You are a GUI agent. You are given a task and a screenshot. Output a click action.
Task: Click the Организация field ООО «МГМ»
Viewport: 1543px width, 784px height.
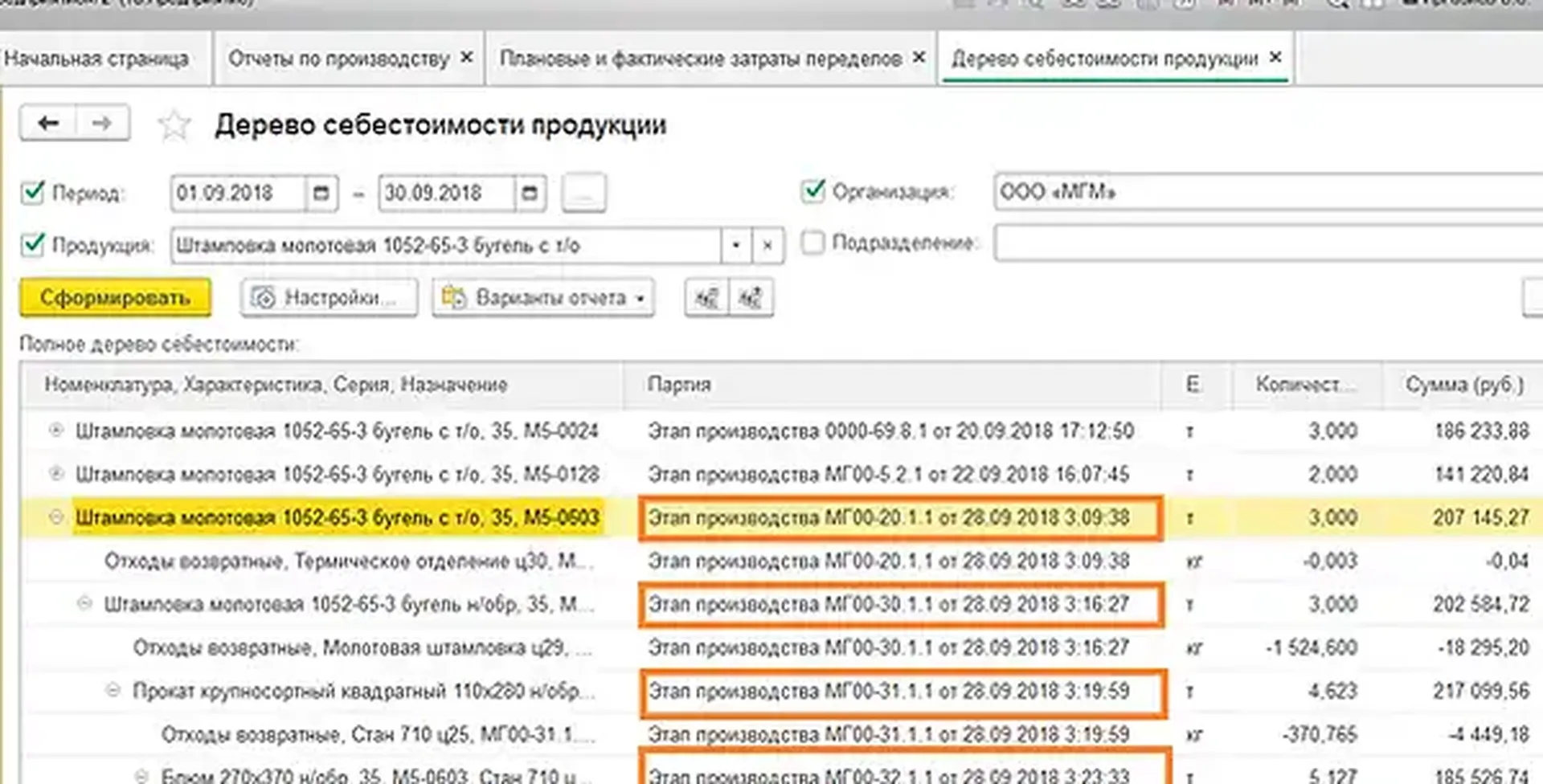pos(1268,193)
